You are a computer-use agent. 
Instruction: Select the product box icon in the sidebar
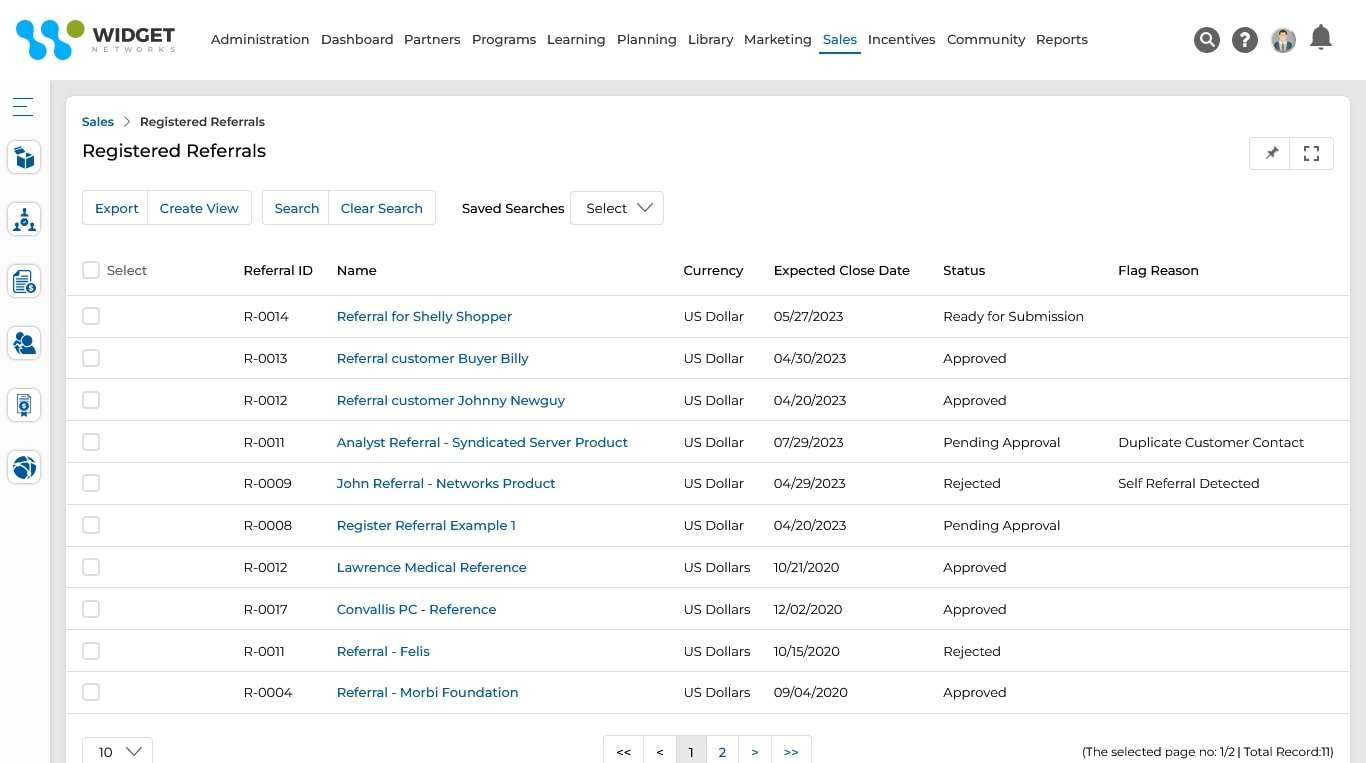(x=24, y=157)
